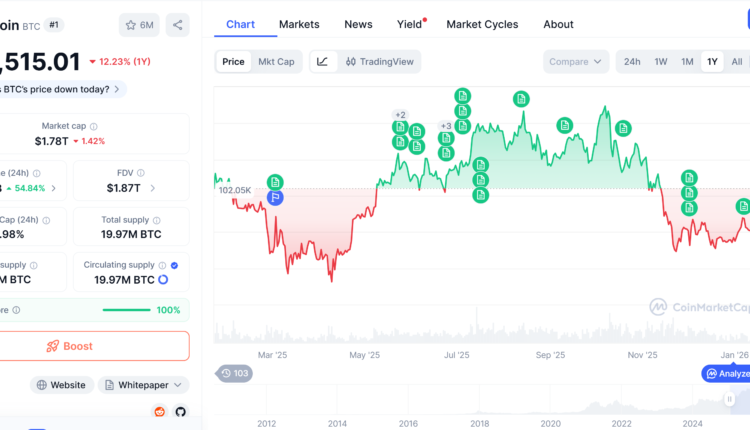This screenshot has height=430, width=750.
Task: Click the share icon button
Action: (x=177, y=25)
